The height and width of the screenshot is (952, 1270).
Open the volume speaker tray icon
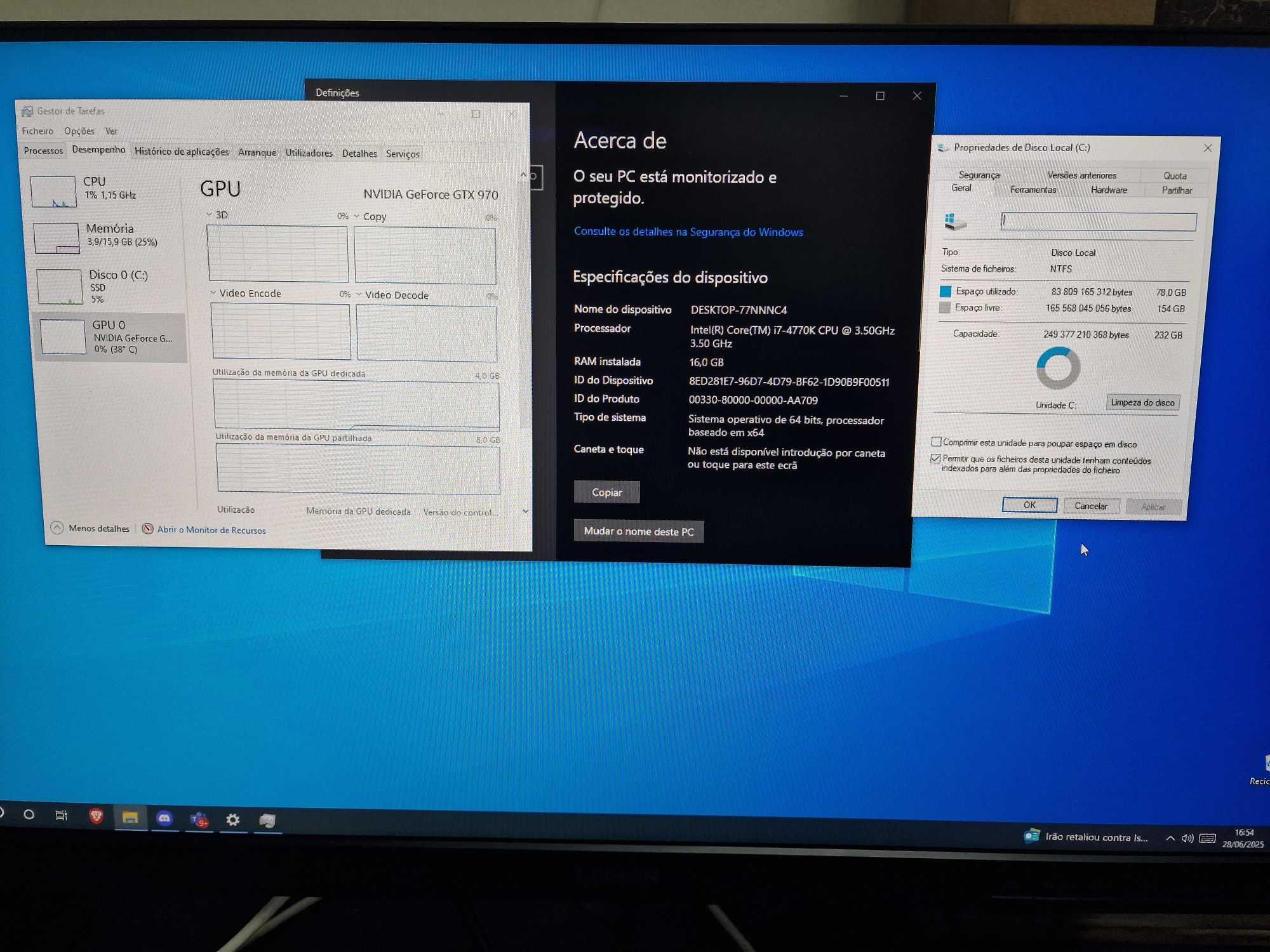1187,838
